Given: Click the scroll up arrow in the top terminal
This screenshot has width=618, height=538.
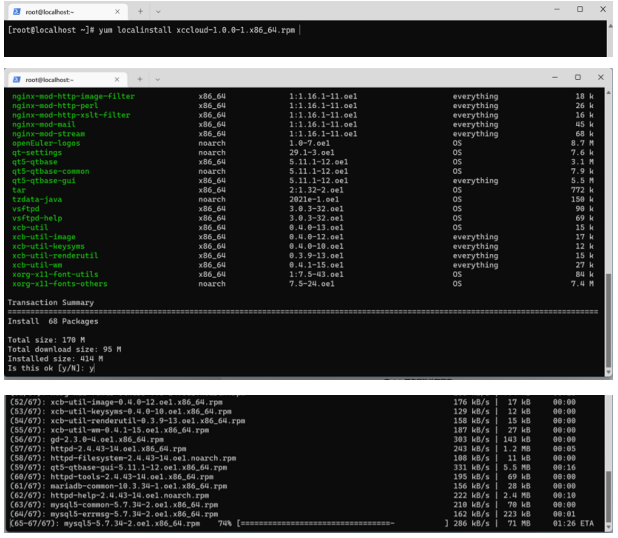Looking at the screenshot, I should click(x=610, y=24).
